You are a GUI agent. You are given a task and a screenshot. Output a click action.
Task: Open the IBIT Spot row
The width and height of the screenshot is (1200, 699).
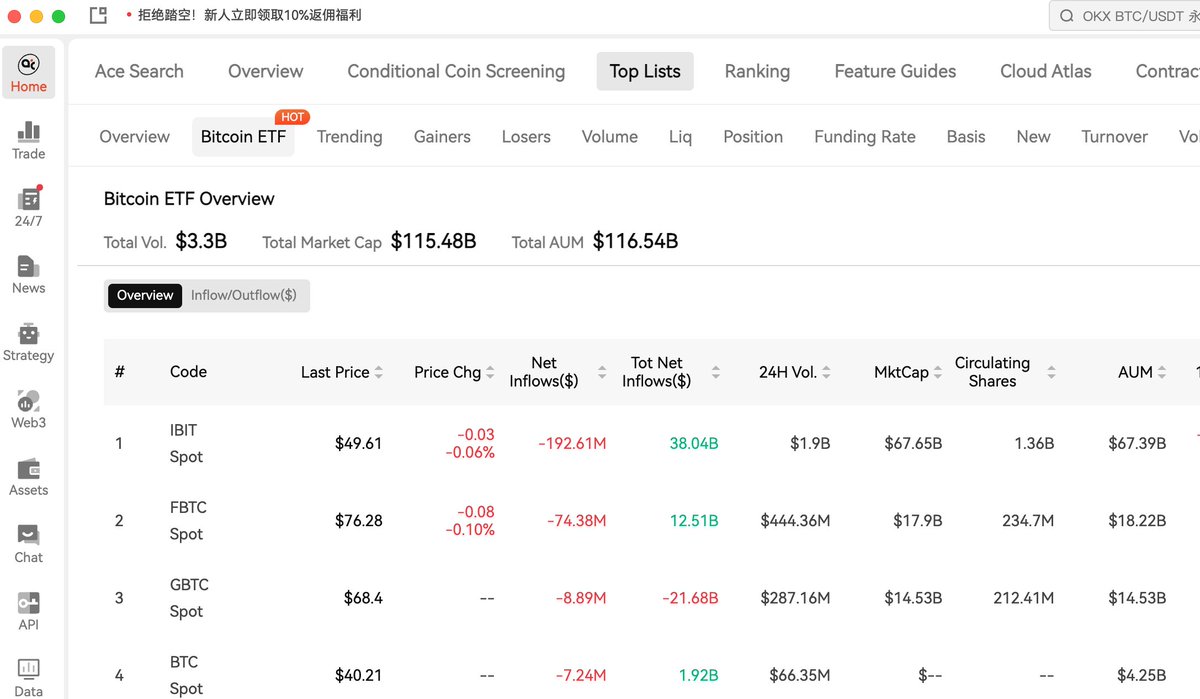pyautogui.click(x=652, y=443)
